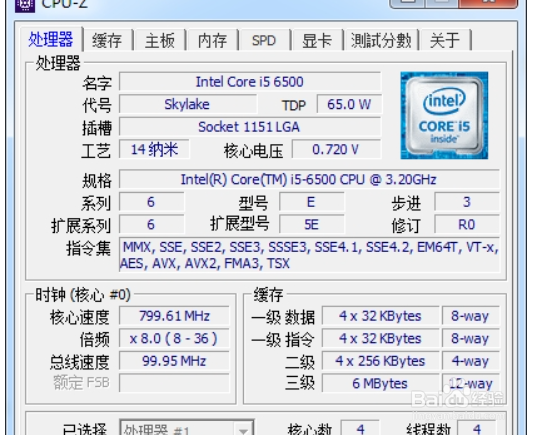Image resolution: width=536 pixels, height=435 pixels.
Task: Click the bus speed value 99.95 MHz
Action: [x=174, y=361]
